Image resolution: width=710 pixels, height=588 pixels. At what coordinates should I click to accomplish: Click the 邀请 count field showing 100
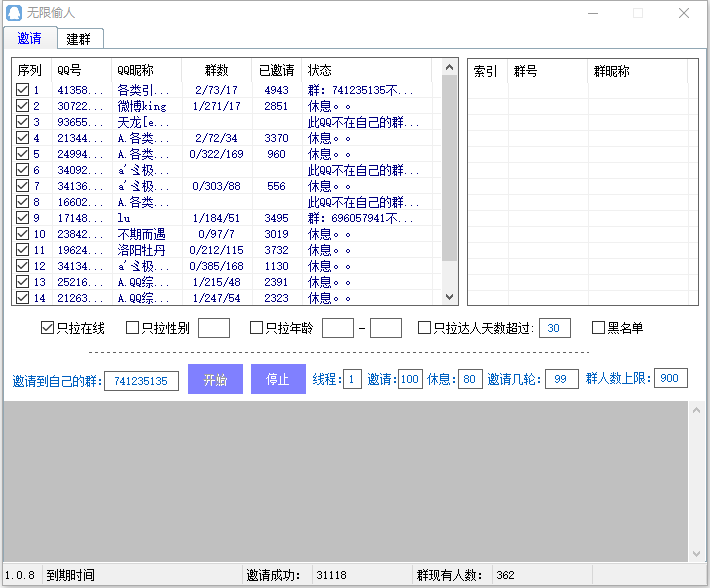click(x=410, y=379)
